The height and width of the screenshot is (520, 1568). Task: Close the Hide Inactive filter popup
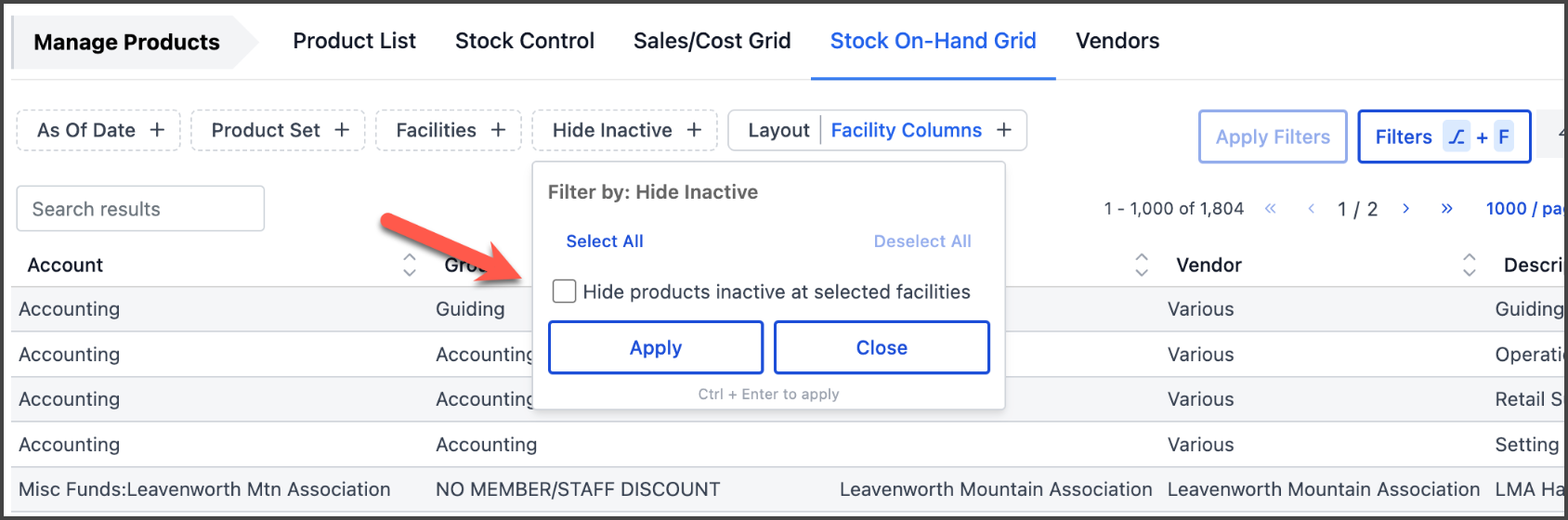[881, 347]
